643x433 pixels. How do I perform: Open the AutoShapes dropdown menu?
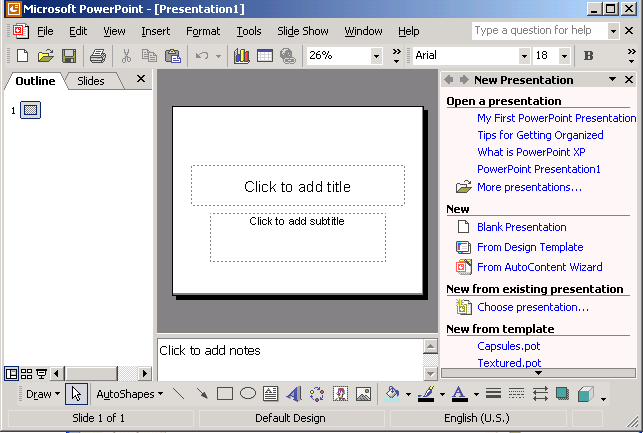(130, 394)
